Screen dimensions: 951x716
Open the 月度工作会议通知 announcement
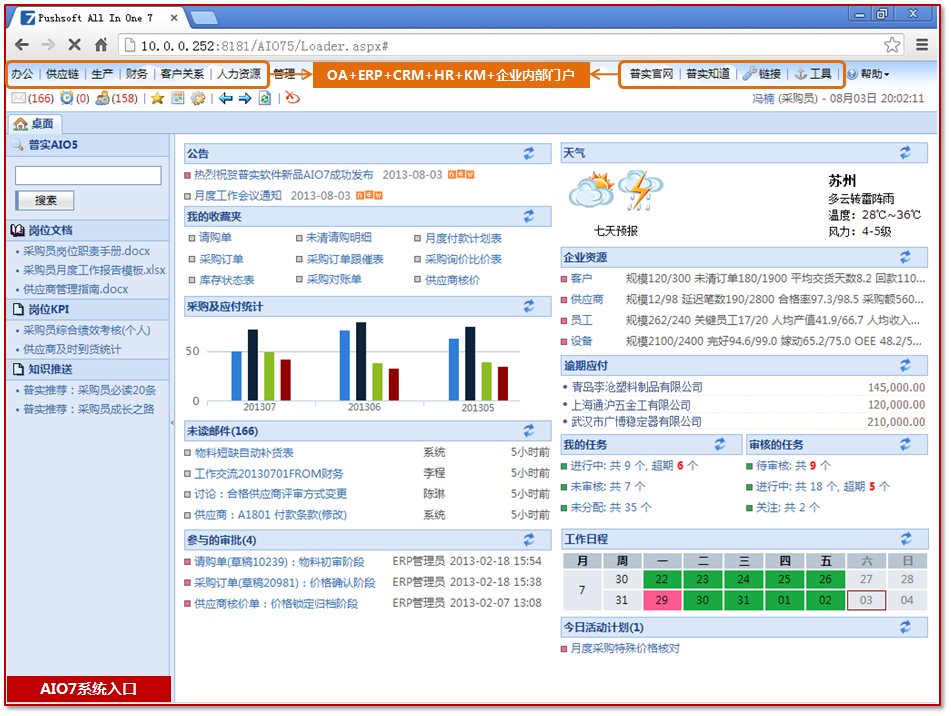[x=238, y=196]
